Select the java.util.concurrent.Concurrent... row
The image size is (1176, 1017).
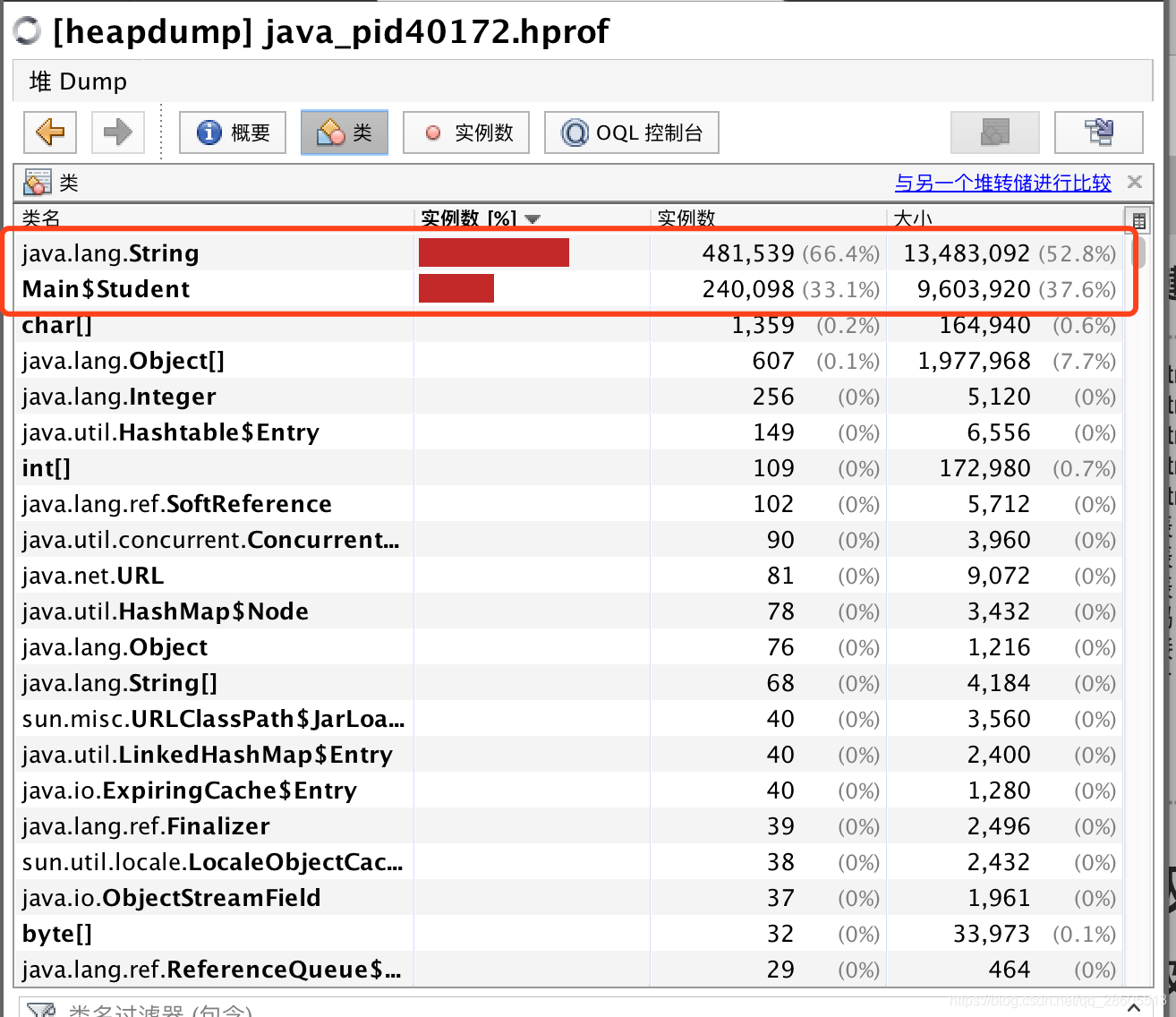(x=568, y=540)
